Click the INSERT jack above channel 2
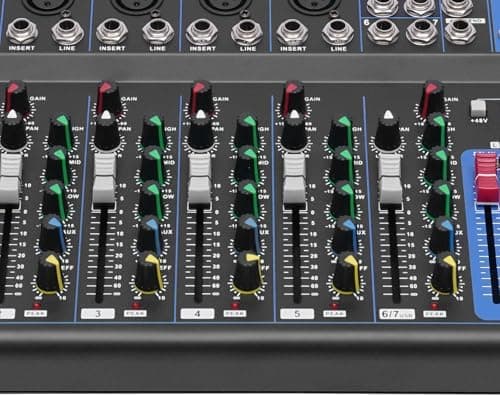500x397 pixels. [x=22, y=31]
